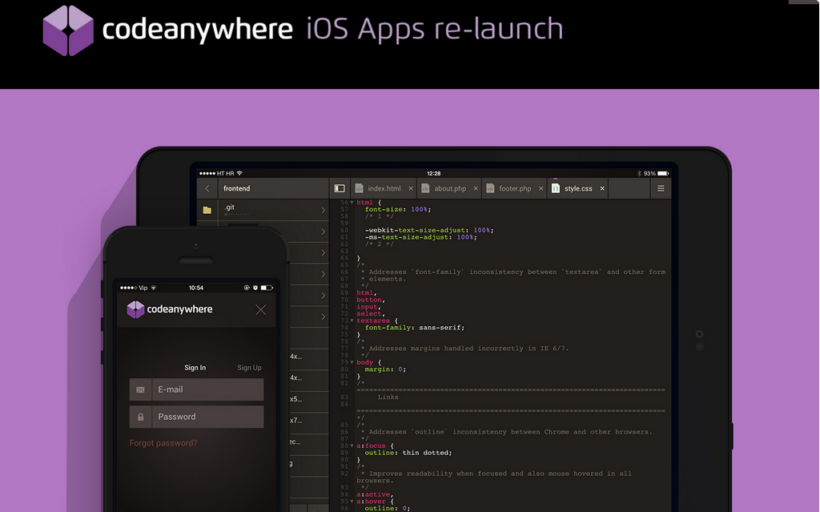
Task: Collapse the a:hover fold arrow at line 95
Action: coord(352,502)
